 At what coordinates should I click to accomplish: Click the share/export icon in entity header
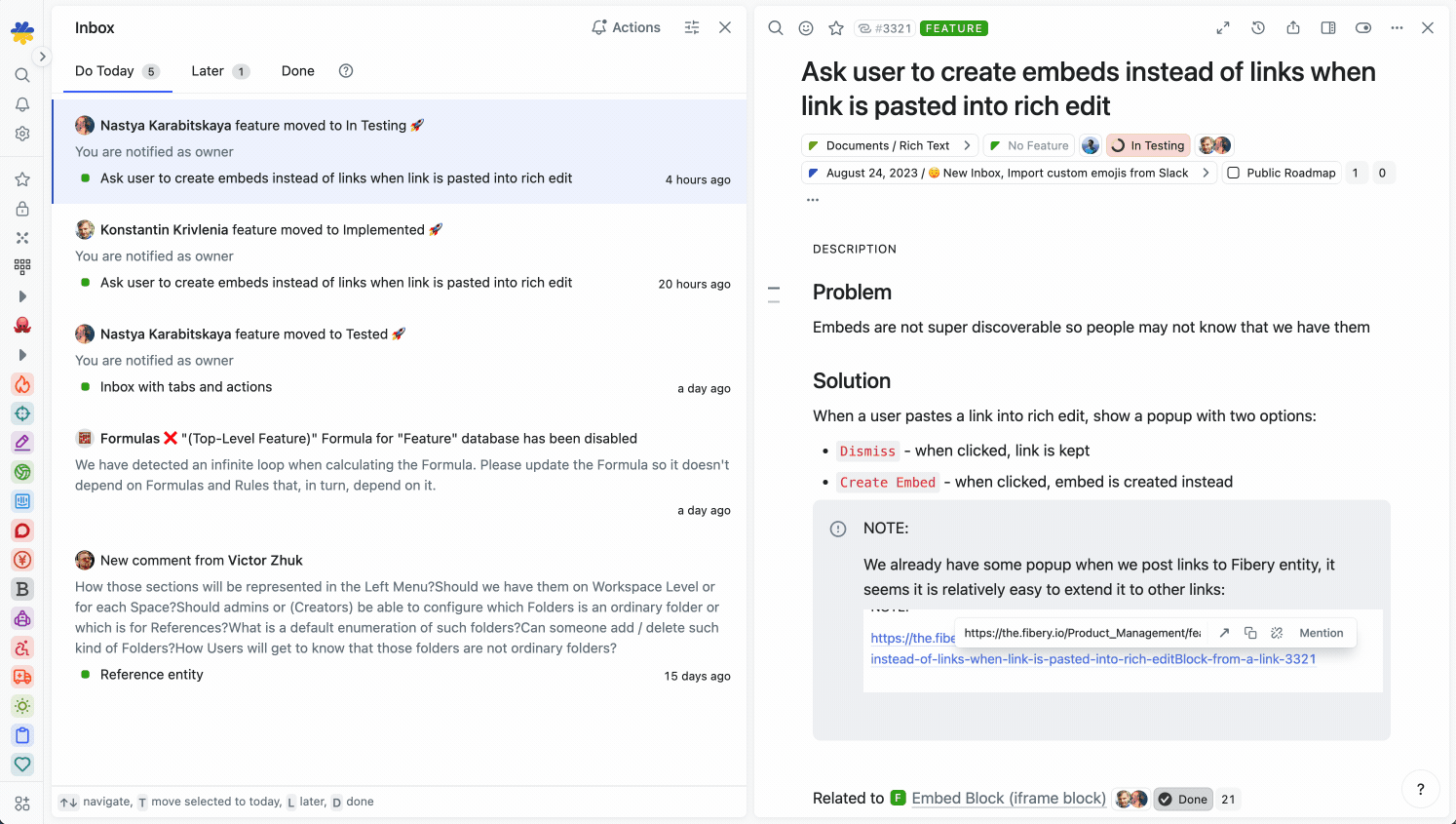(x=1293, y=28)
